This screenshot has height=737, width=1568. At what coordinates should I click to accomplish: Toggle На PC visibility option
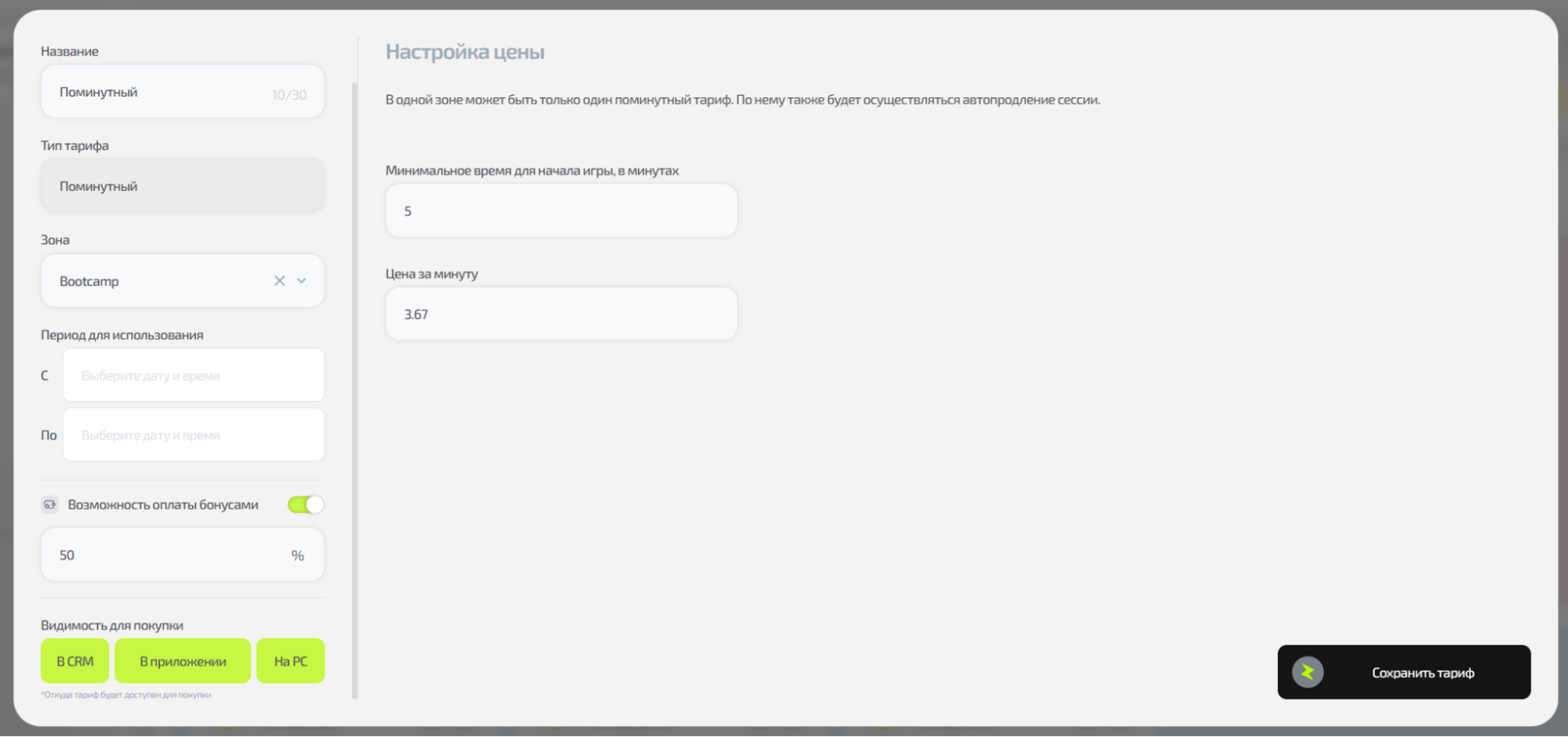coord(290,661)
